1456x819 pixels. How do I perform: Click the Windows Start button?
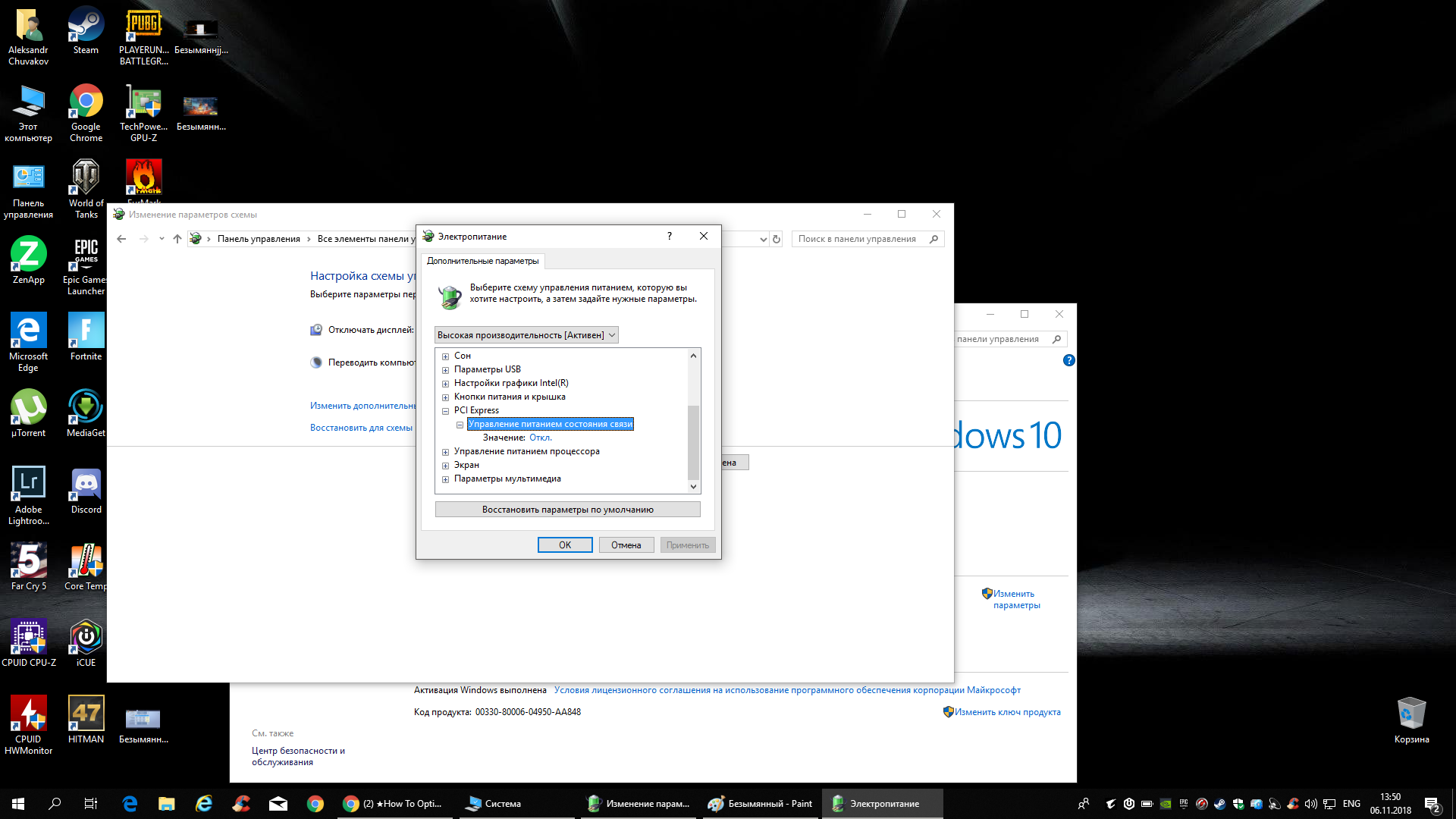click(x=18, y=804)
